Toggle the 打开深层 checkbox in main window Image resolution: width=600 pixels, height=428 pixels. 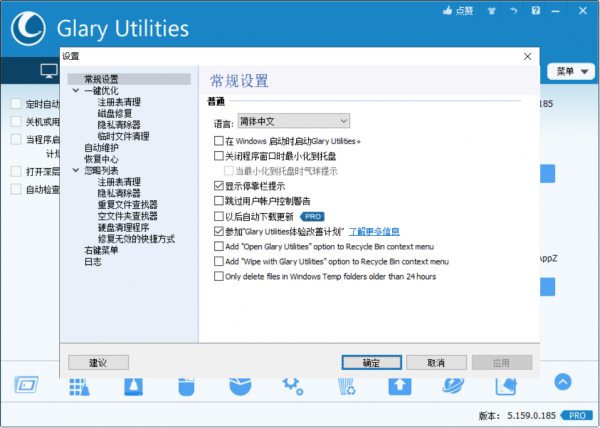[x=16, y=171]
